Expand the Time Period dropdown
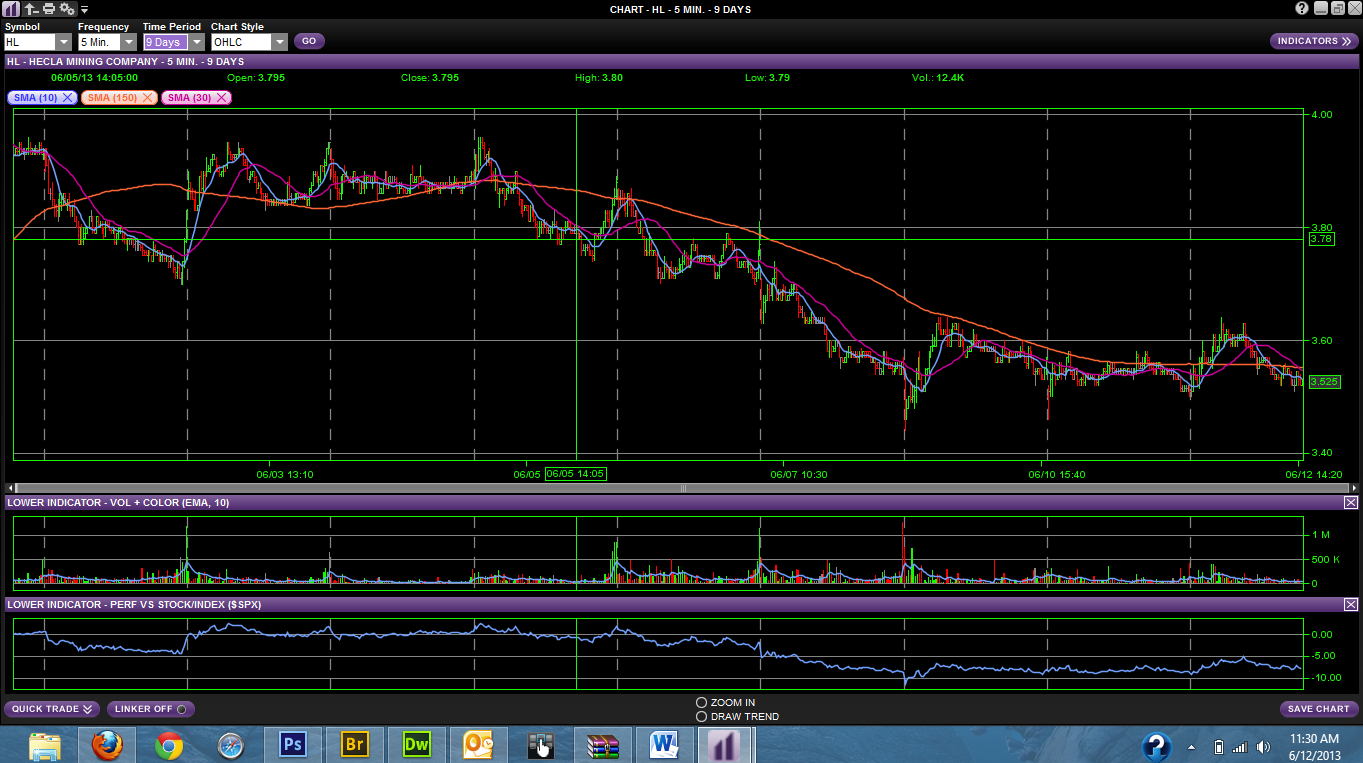This screenshot has width=1363, height=763. coord(196,42)
